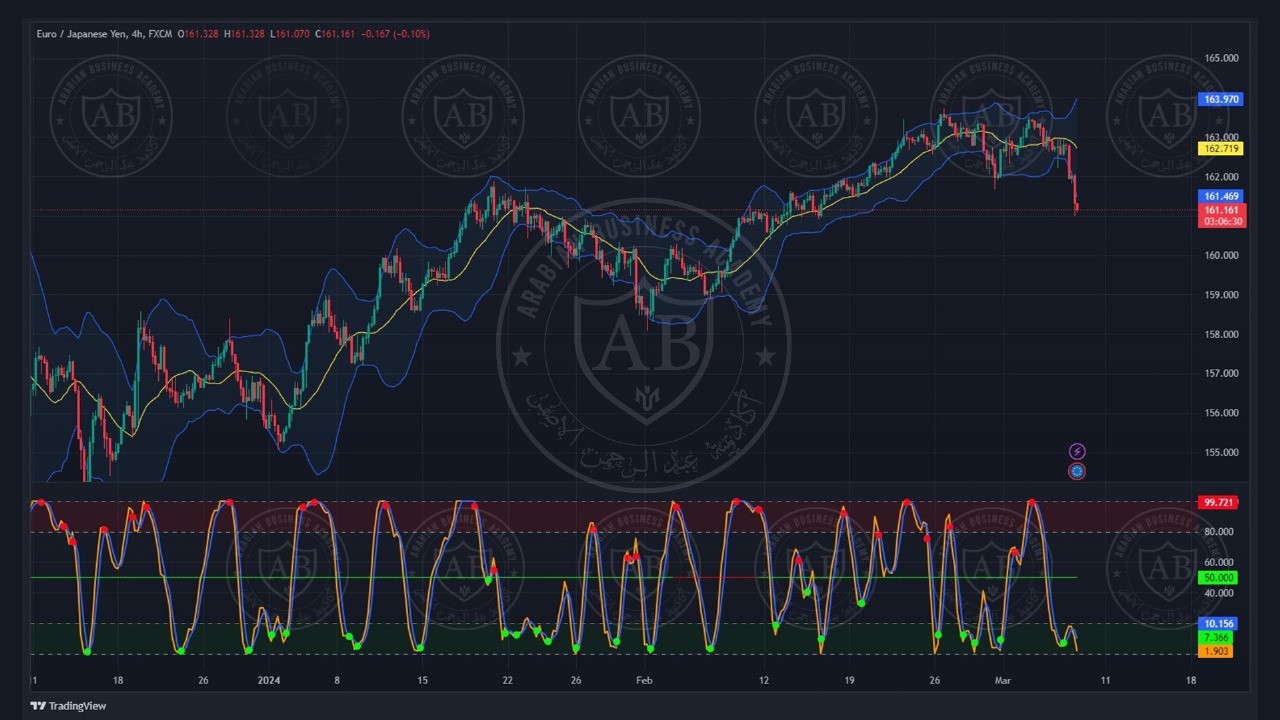
Task: Click the green 50.000 midline label
Action: point(1217,578)
